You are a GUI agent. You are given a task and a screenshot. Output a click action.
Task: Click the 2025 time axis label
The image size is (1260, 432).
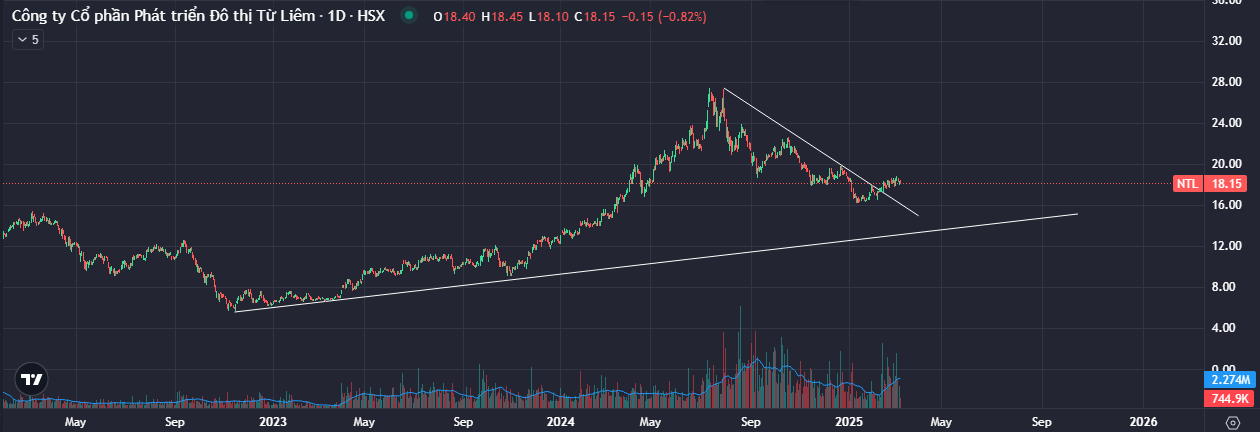(x=849, y=422)
